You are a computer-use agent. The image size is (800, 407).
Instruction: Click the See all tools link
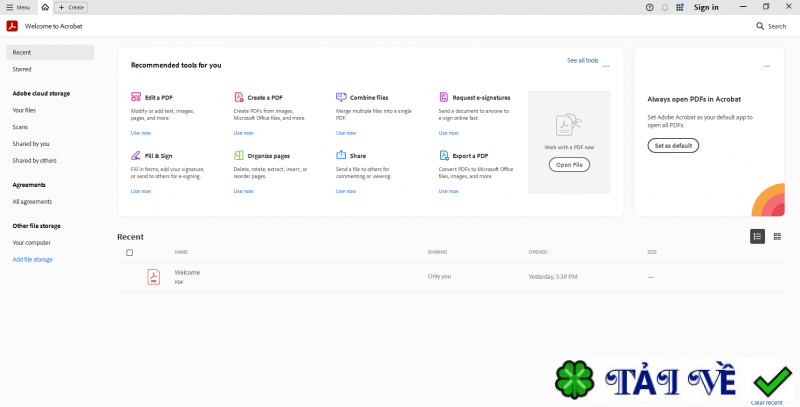(x=583, y=61)
